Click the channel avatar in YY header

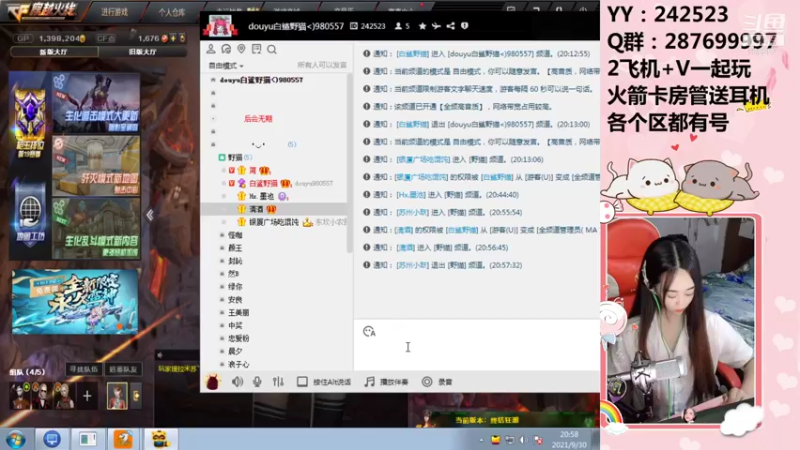220,26
